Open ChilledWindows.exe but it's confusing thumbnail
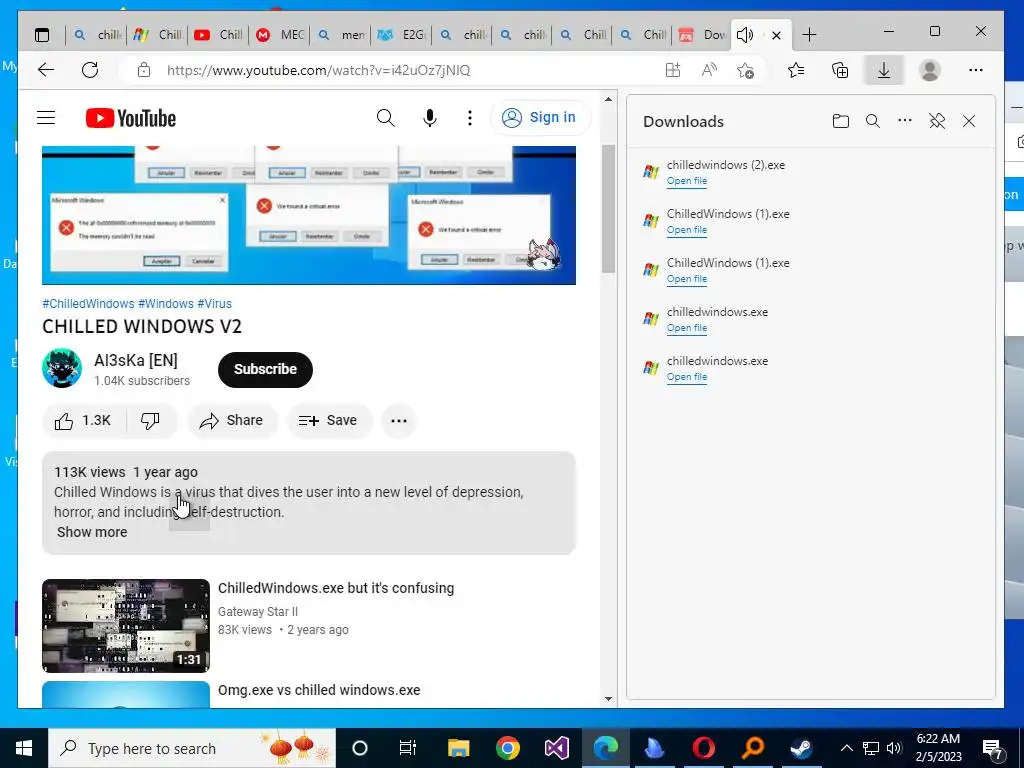The width and height of the screenshot is (1024, 768). (x=126, y=626)
